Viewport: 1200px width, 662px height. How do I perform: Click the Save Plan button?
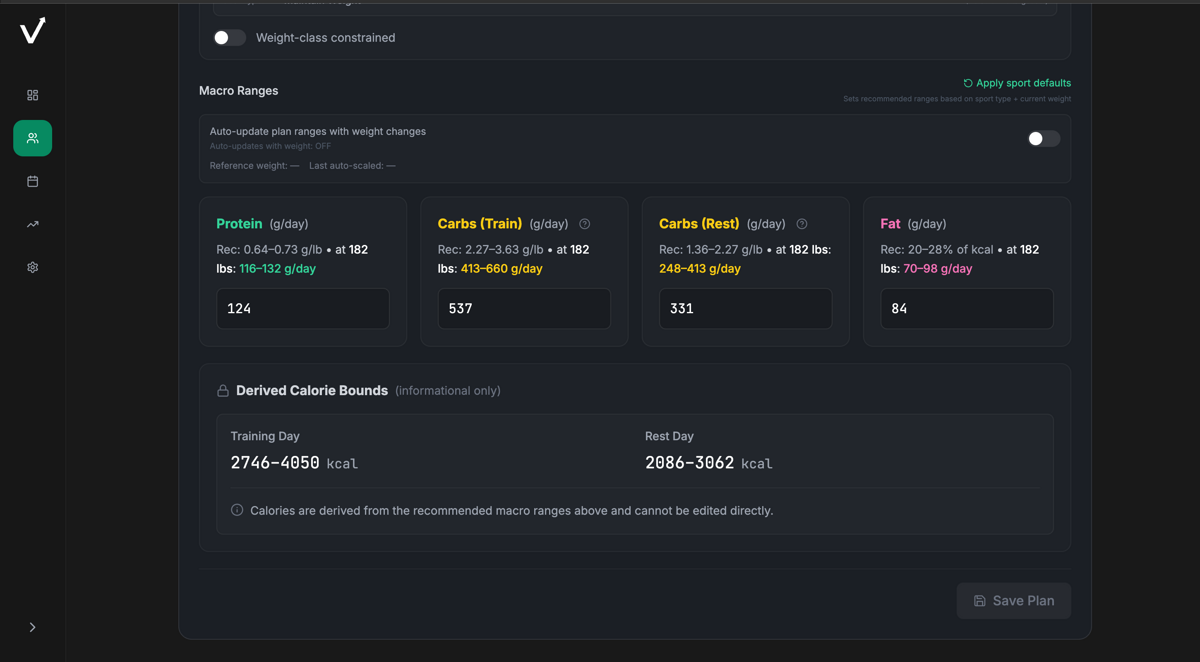1013,601
